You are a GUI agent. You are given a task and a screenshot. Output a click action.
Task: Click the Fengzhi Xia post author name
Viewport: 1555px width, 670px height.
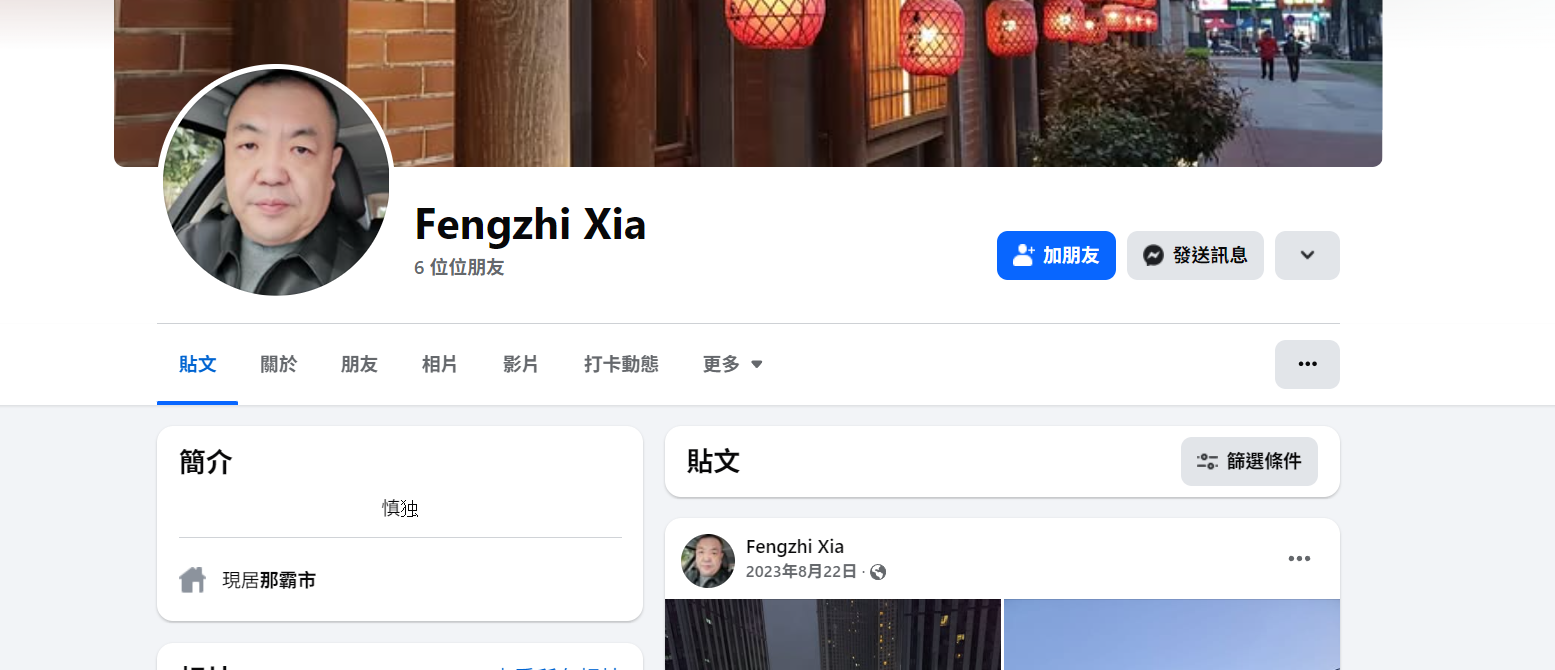tap(795, 547)
